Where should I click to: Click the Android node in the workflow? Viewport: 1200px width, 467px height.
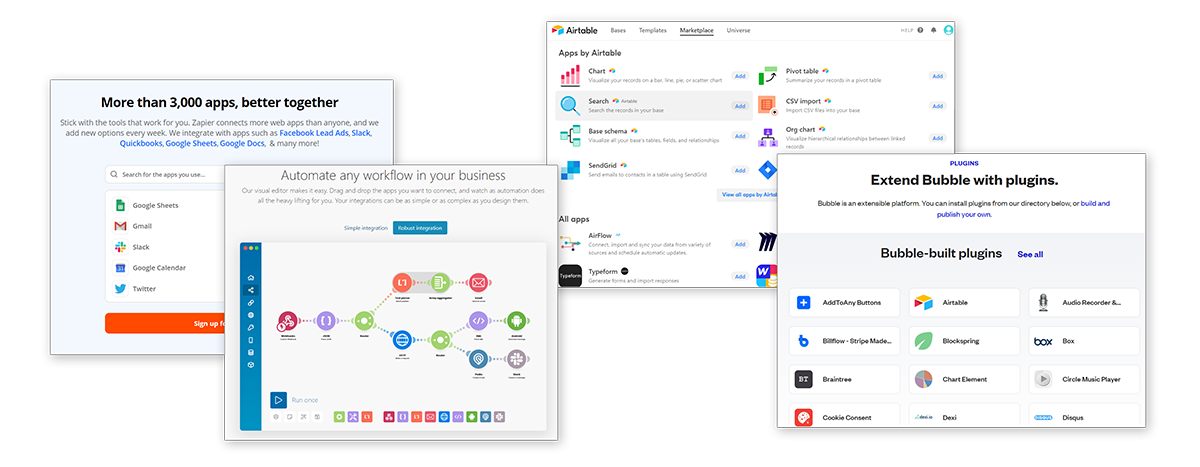(x=517, y=321)
